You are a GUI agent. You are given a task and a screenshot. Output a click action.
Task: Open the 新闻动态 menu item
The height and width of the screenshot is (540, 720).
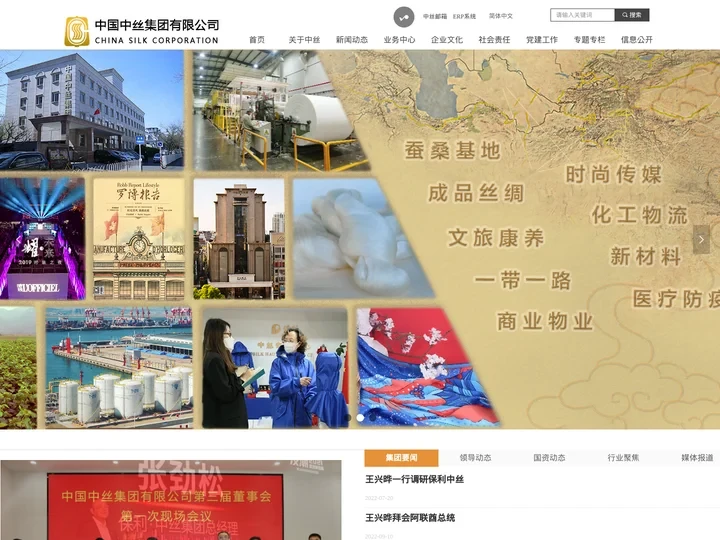[351, 40]
